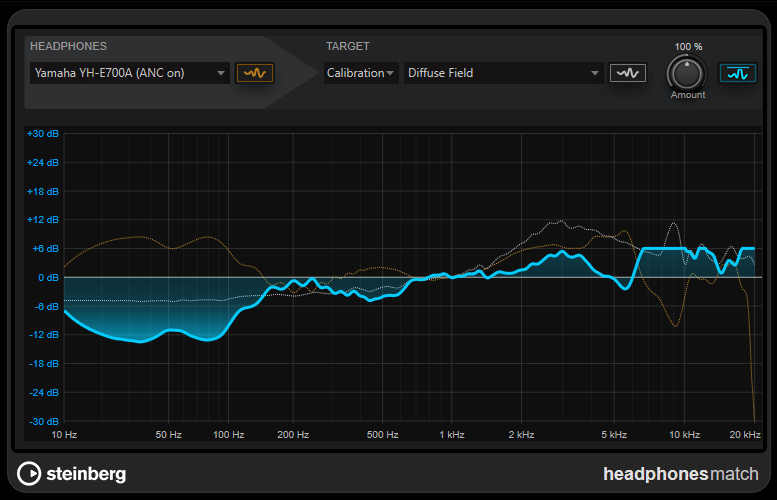Click the 20 kHz frequency label

click(745, 435)
